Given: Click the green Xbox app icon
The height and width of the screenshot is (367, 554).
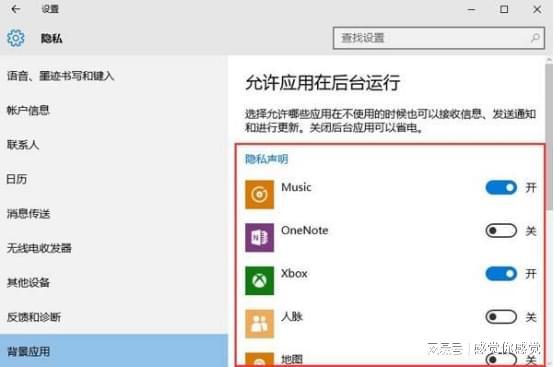Looking at the screenshot, I should [259, 280].
